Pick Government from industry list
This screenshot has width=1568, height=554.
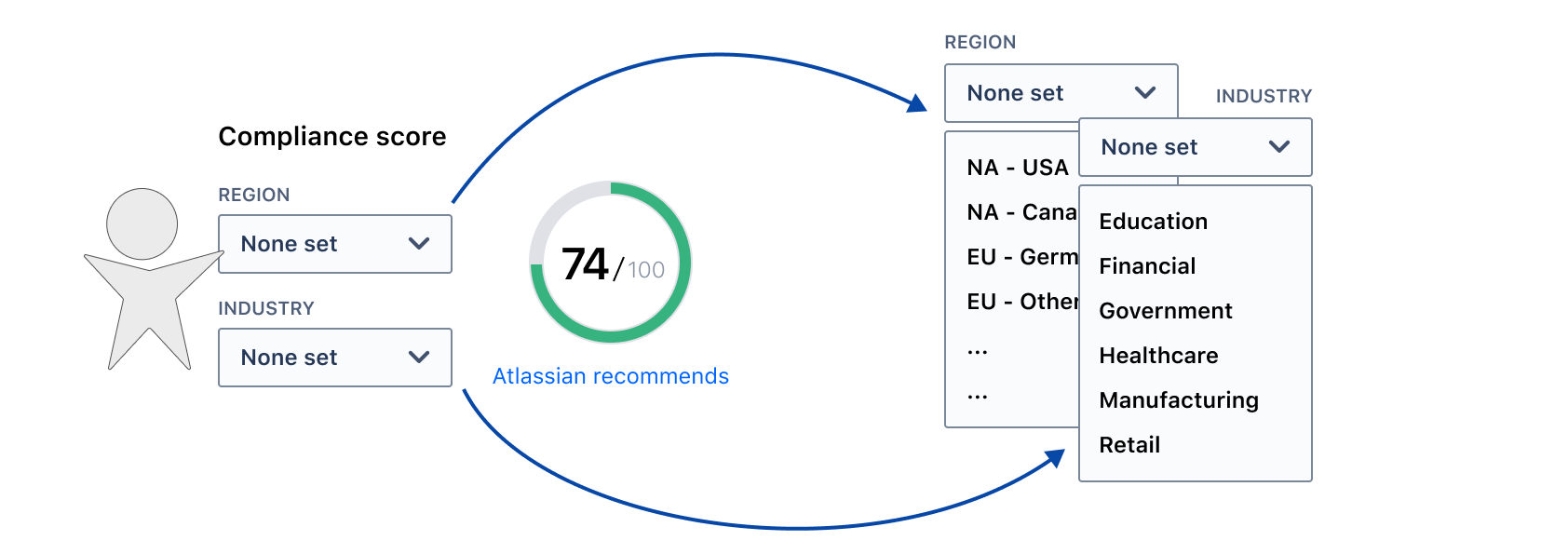tap(1166, 311)
